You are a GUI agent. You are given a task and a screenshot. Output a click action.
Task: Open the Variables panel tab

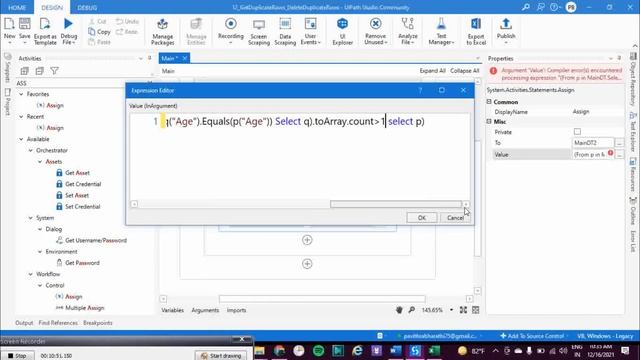[172, 310]
